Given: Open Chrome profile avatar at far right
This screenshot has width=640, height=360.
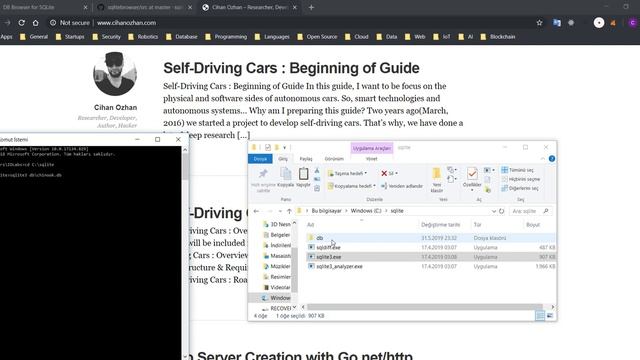Looking at the screenshot, I should click(x=633, y=23).
